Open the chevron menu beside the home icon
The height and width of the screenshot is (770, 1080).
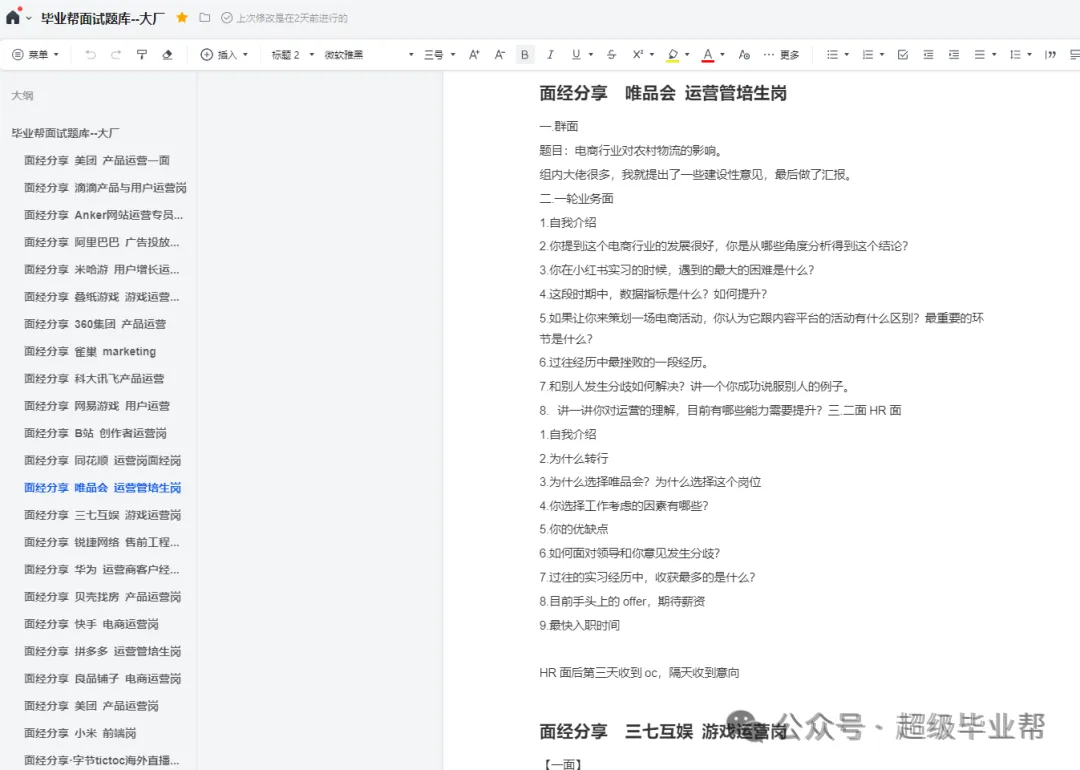[29, 19]
